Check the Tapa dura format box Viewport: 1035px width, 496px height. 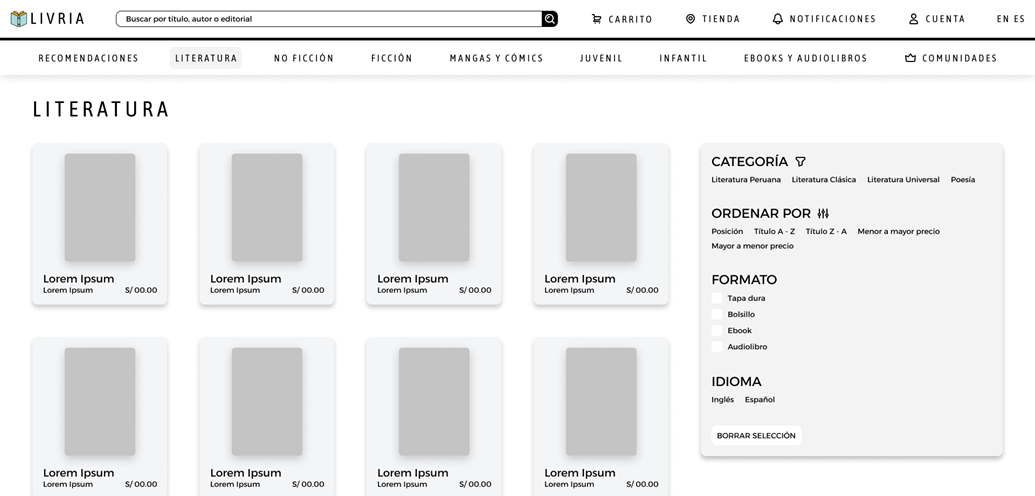click(x=717, y=298)
